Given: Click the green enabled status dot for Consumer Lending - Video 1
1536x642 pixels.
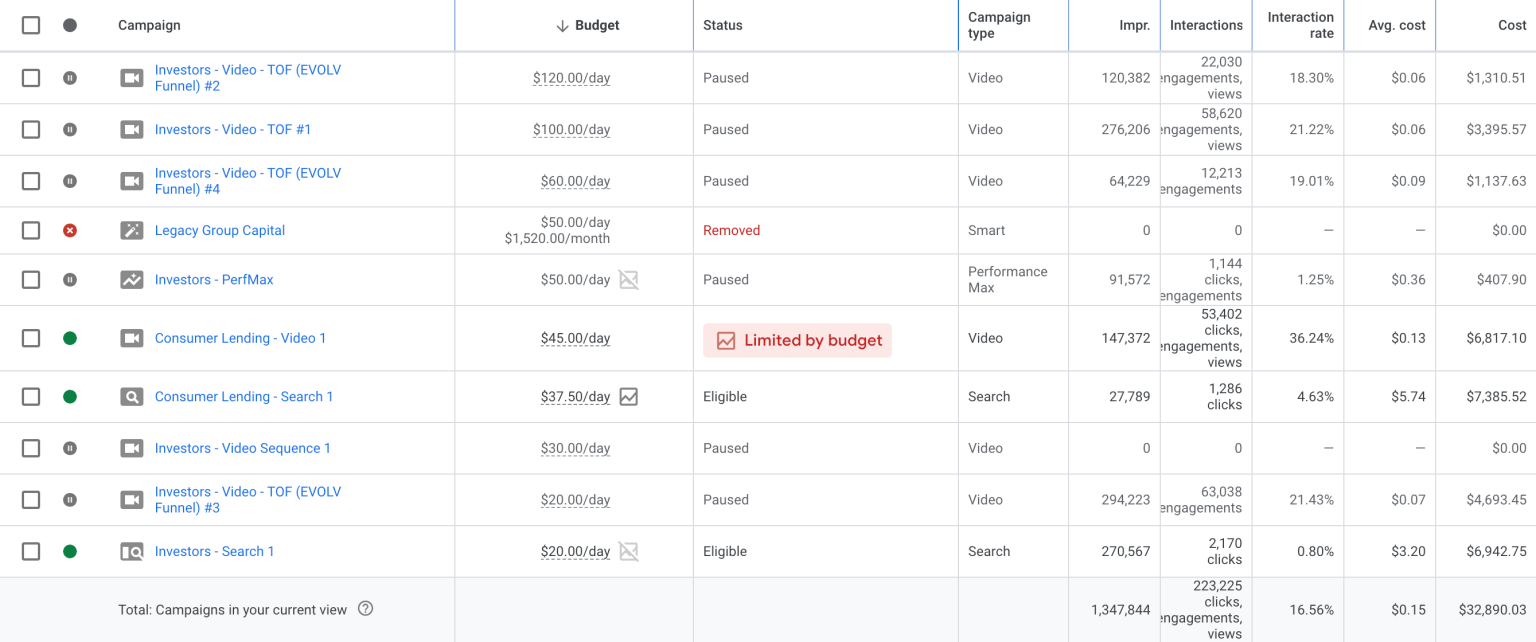Looking at the screenshot, I should click(70, 338).
